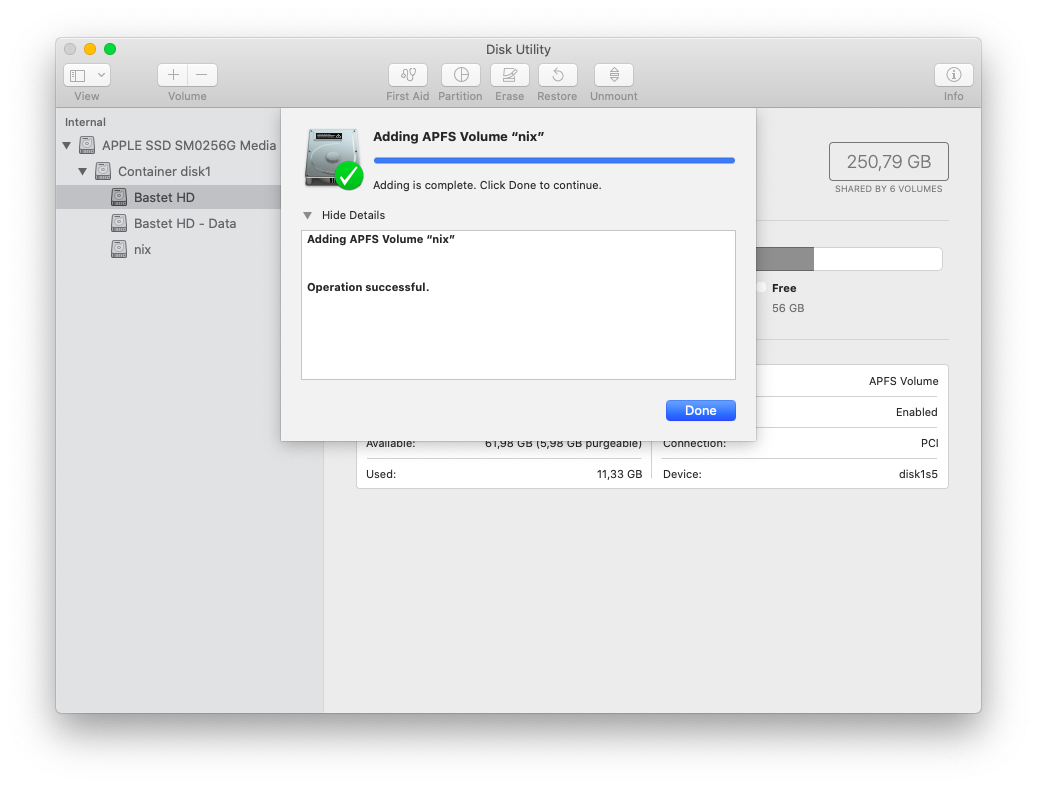Choose the Restore toolbar icon
Screen dimensions: 1037x787
pyautogui.click(x=558, y=75)
